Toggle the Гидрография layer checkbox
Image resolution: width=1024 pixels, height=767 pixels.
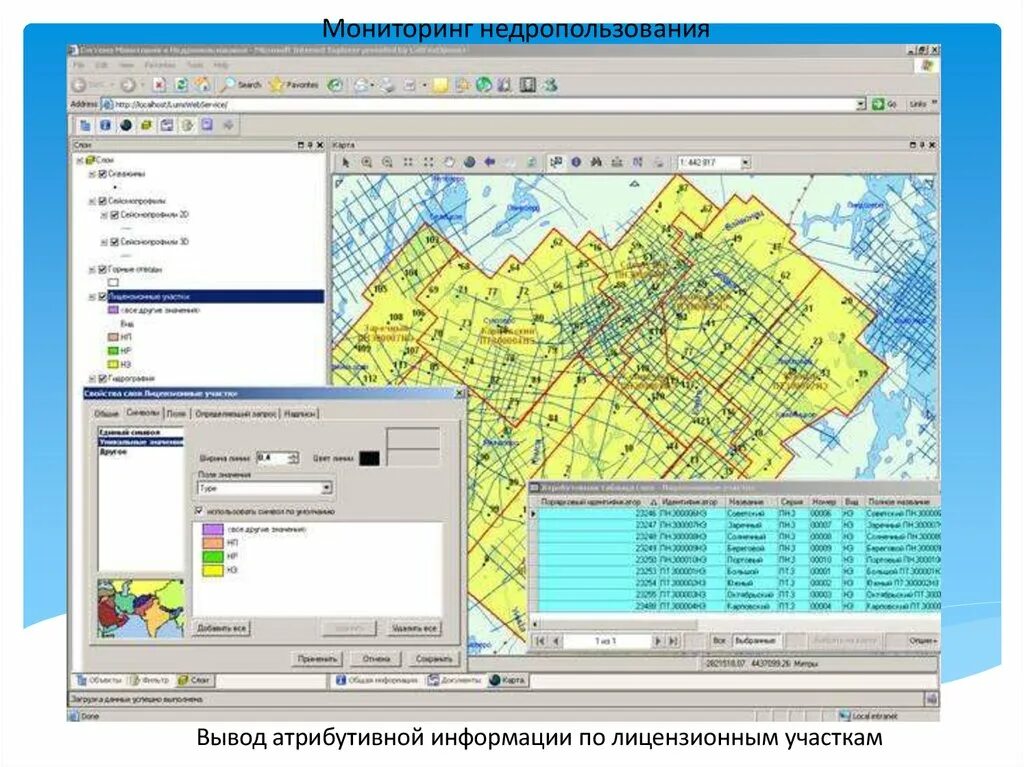(x=102, y=378)
